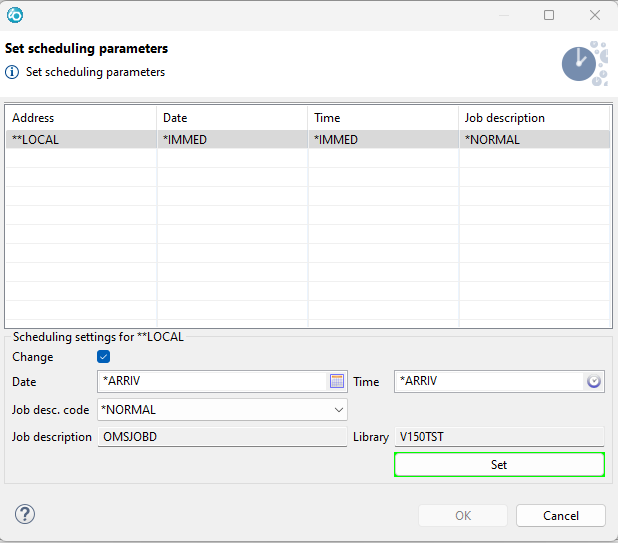Screen dimensions: 618x543
Task: Click the application icon in title bar
Action: click(x=15, y=15)
